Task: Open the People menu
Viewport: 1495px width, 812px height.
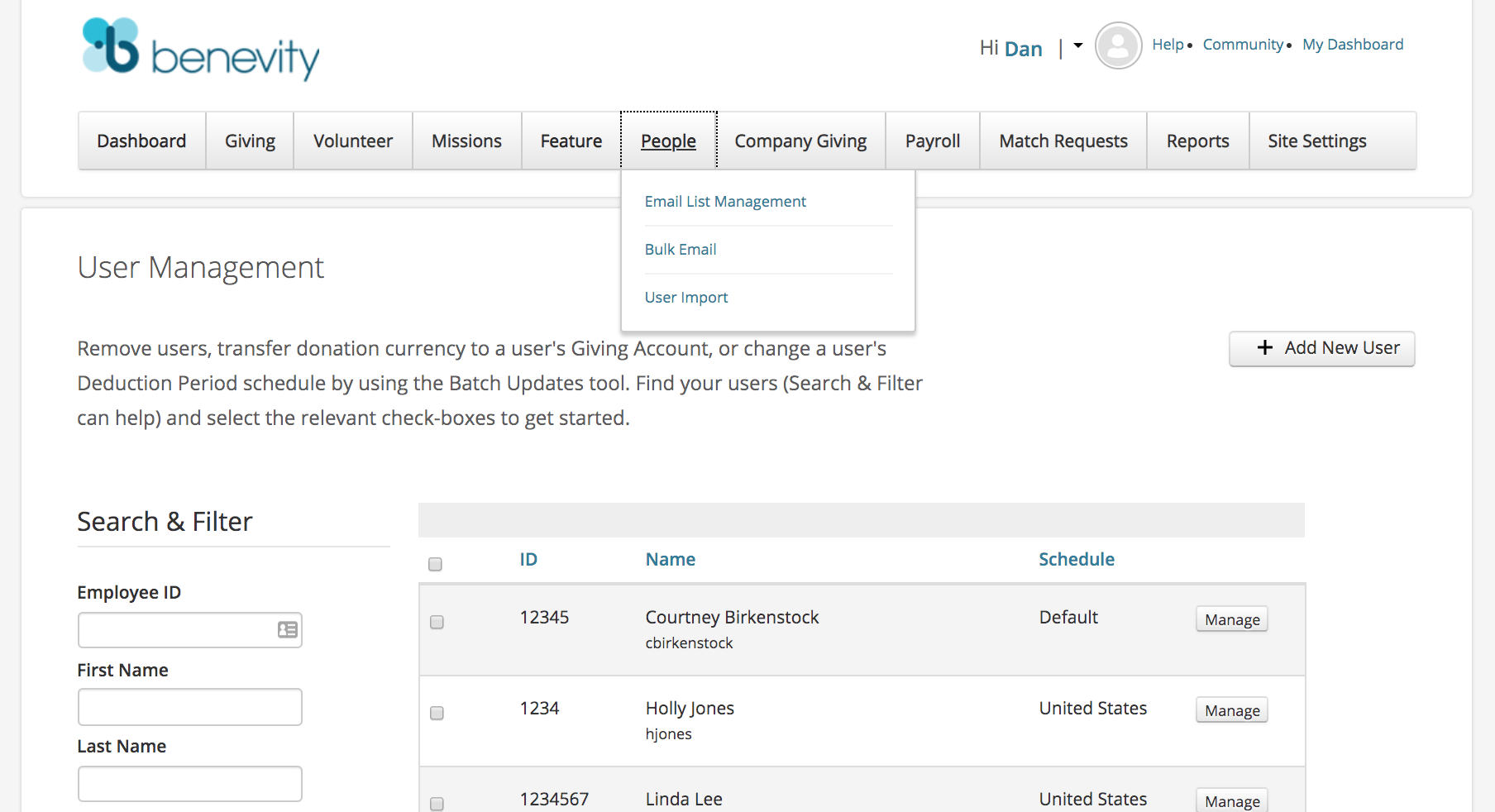Action: click(668, 141)
